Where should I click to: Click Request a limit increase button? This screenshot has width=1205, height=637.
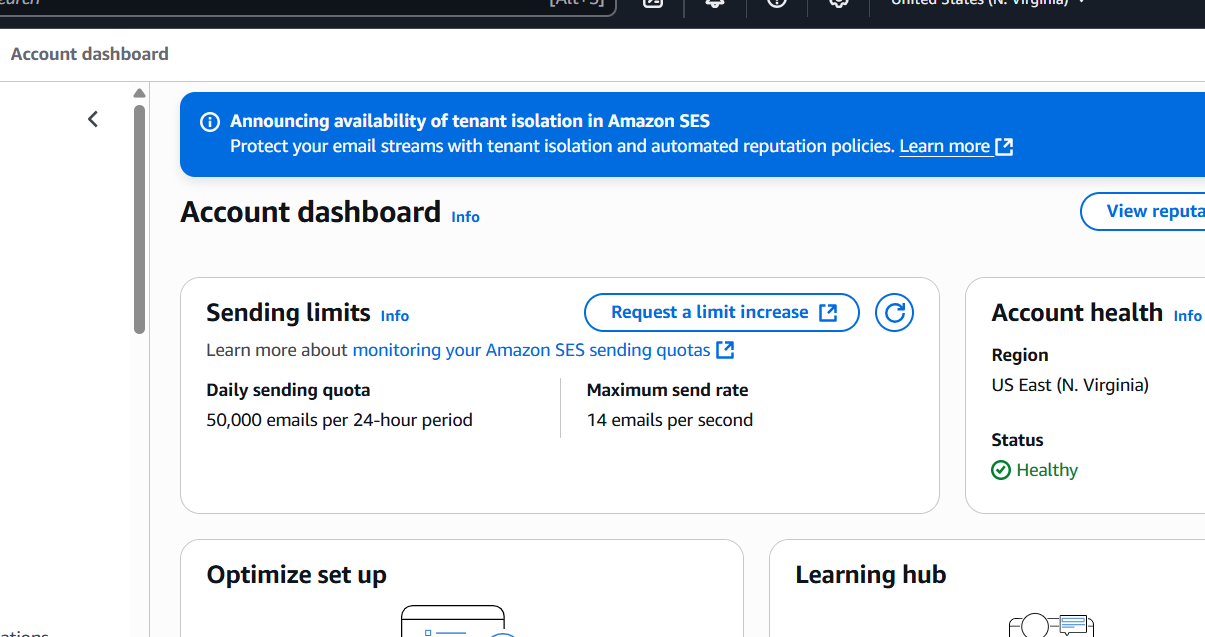click(722, 312)
